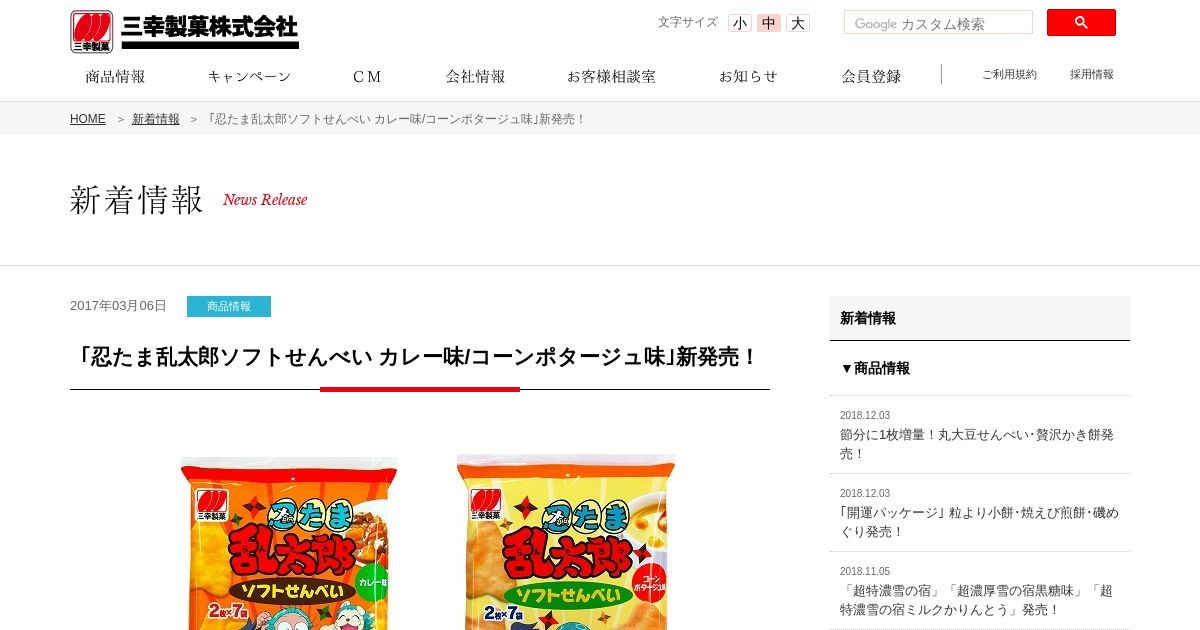
Task: Open the キャンペーン menu item
Action: (249, 76)
